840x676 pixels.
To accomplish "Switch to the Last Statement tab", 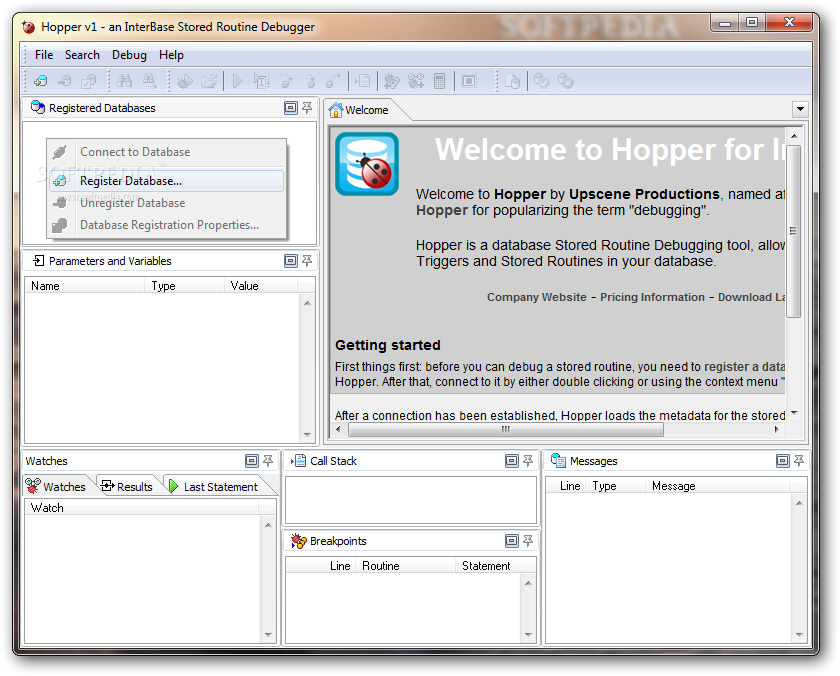I will click(x=214, y=486).
